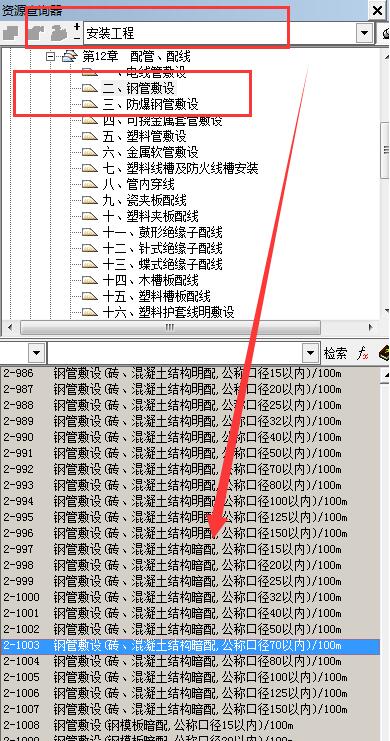The height and width of the screenshot is (741, 390).
Task: Click the folder icon of 二、钢管敷设
Action: (x=89, y=88)
